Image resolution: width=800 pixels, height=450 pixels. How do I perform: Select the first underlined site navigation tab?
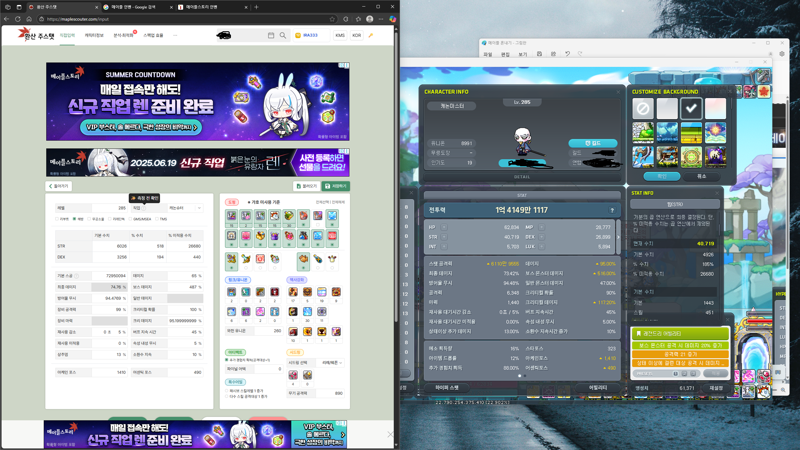67,35
